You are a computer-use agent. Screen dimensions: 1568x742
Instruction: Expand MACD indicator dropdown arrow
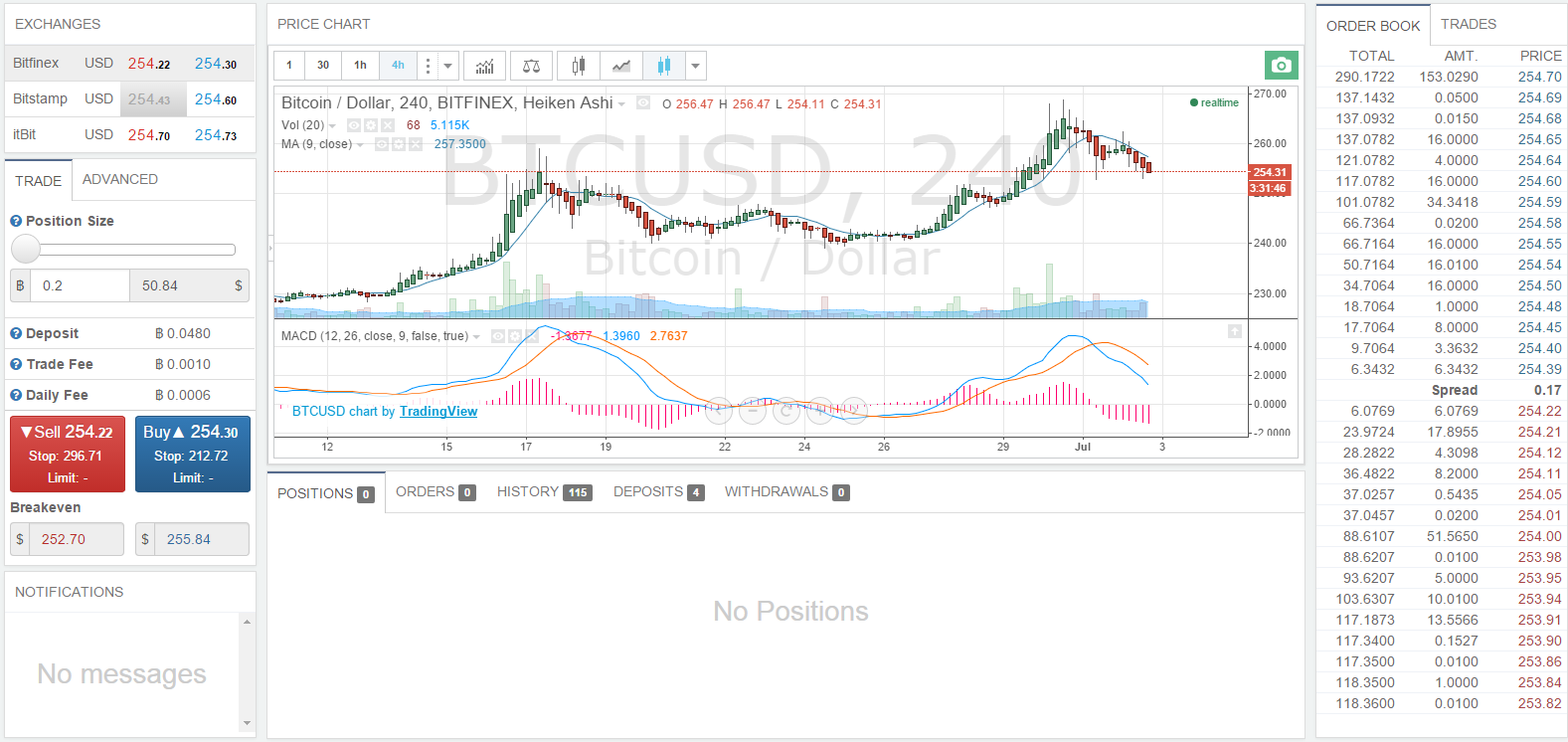coord(476,337)
